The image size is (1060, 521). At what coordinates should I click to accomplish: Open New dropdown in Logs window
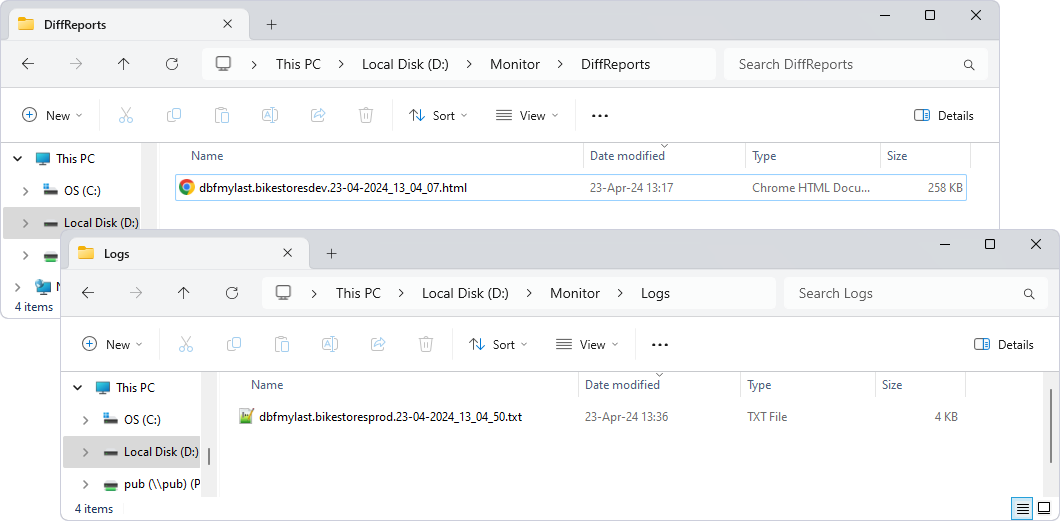pos(112,345)
